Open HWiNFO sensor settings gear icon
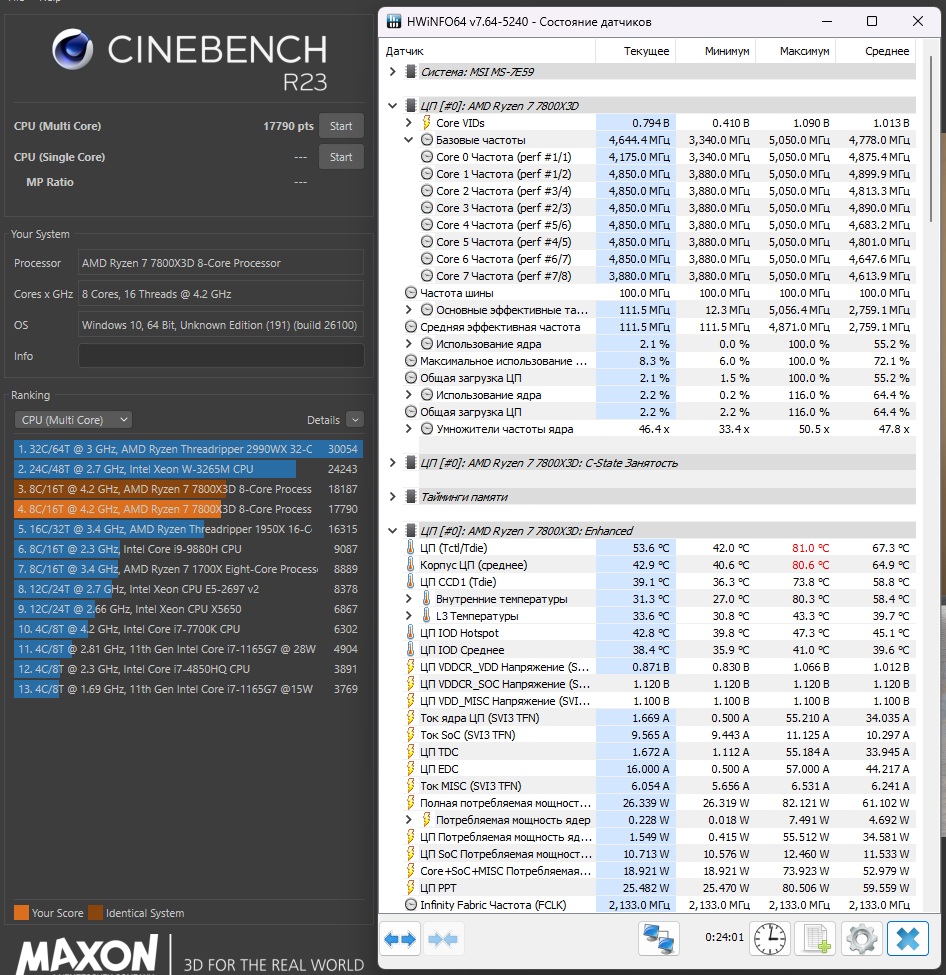Viewport: 946px width, 975px height. 862,939
